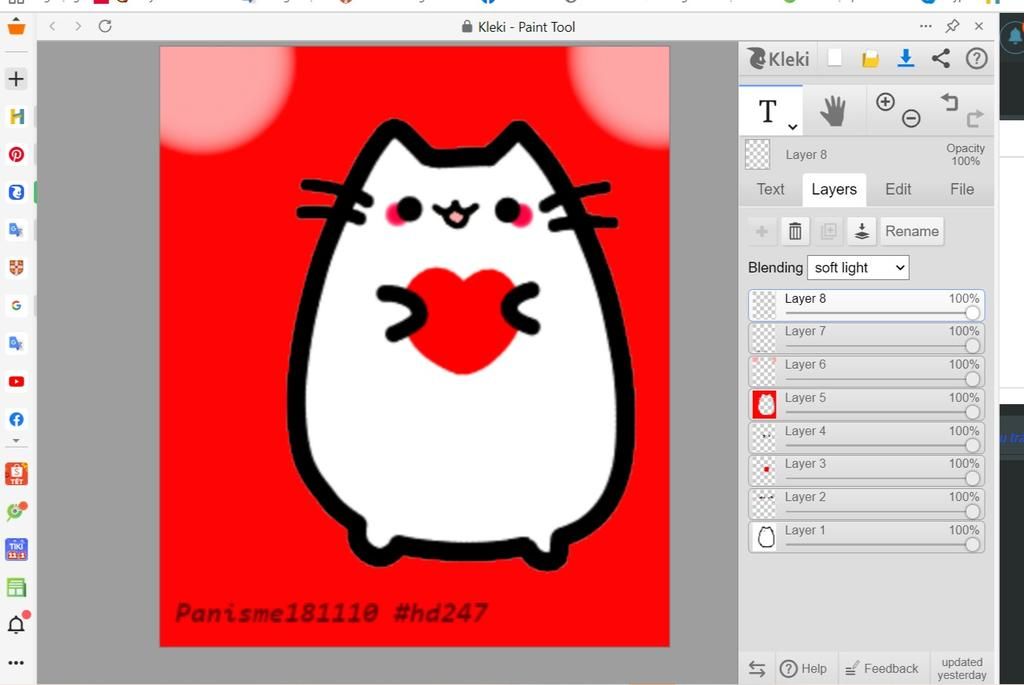Open Google from the sidebar
This screenshot has width=1024, height=685.
(16, 306)
